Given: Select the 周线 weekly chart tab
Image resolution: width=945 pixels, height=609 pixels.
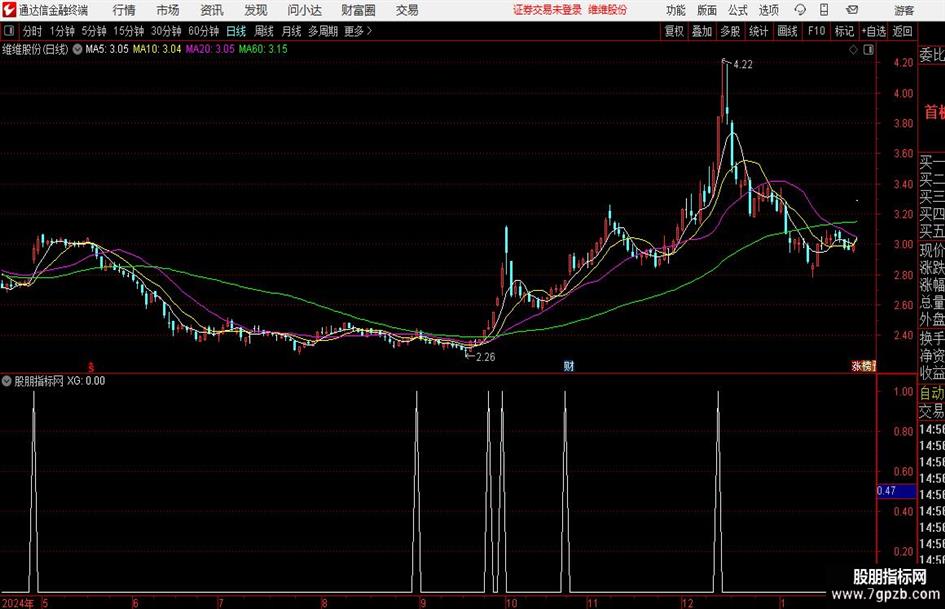Looking at the screenshot, I should pos(264,31).
